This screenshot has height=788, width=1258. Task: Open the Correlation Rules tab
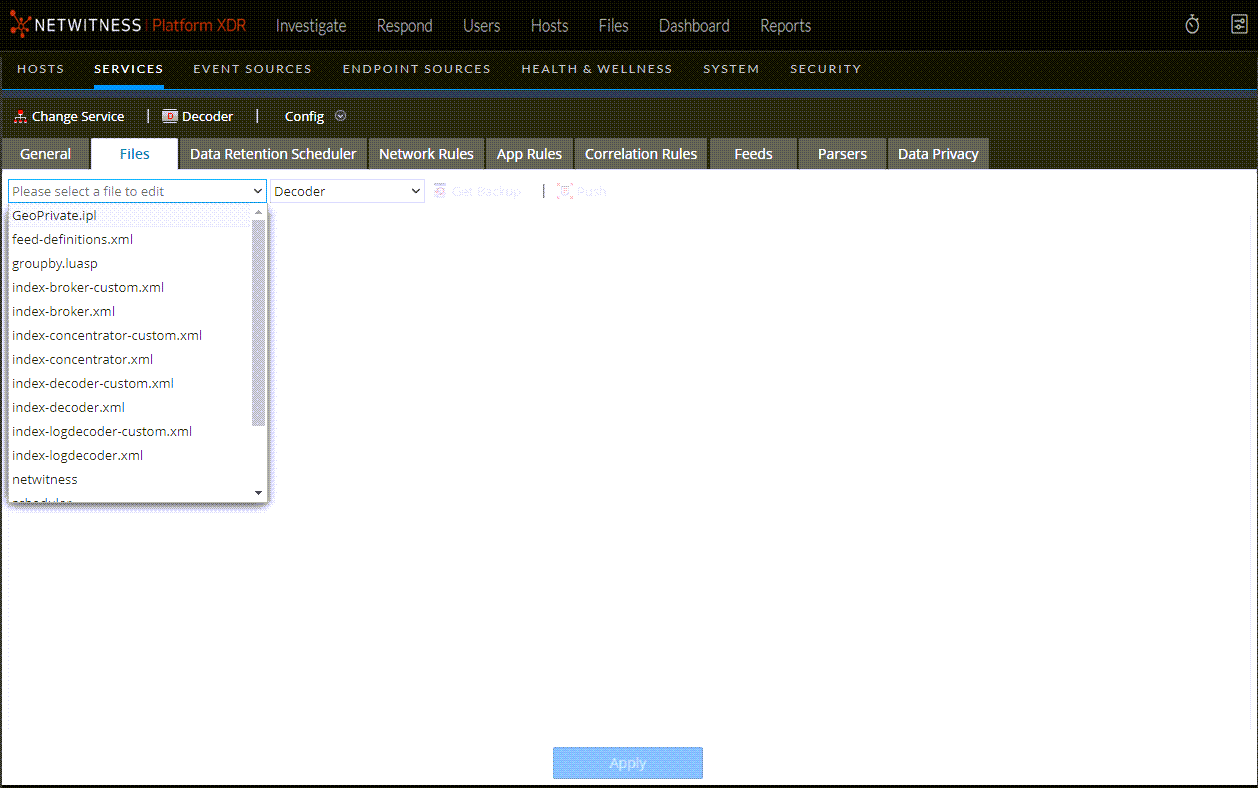click(640, 153)
